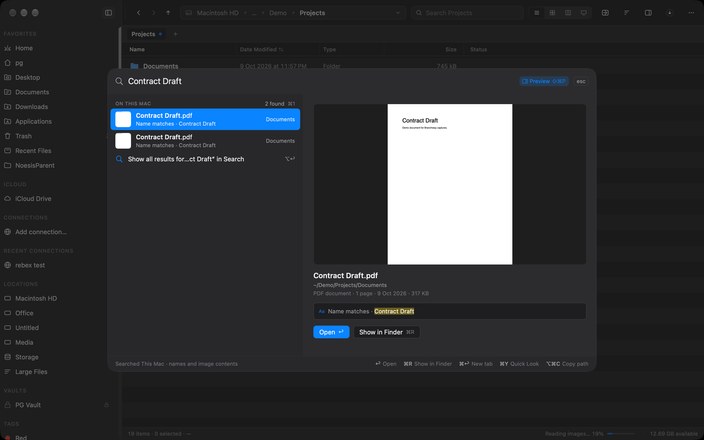This screenshot has width=704, height=440.
Task: Add a new tab with plus
Action: (x=176, y=34)
